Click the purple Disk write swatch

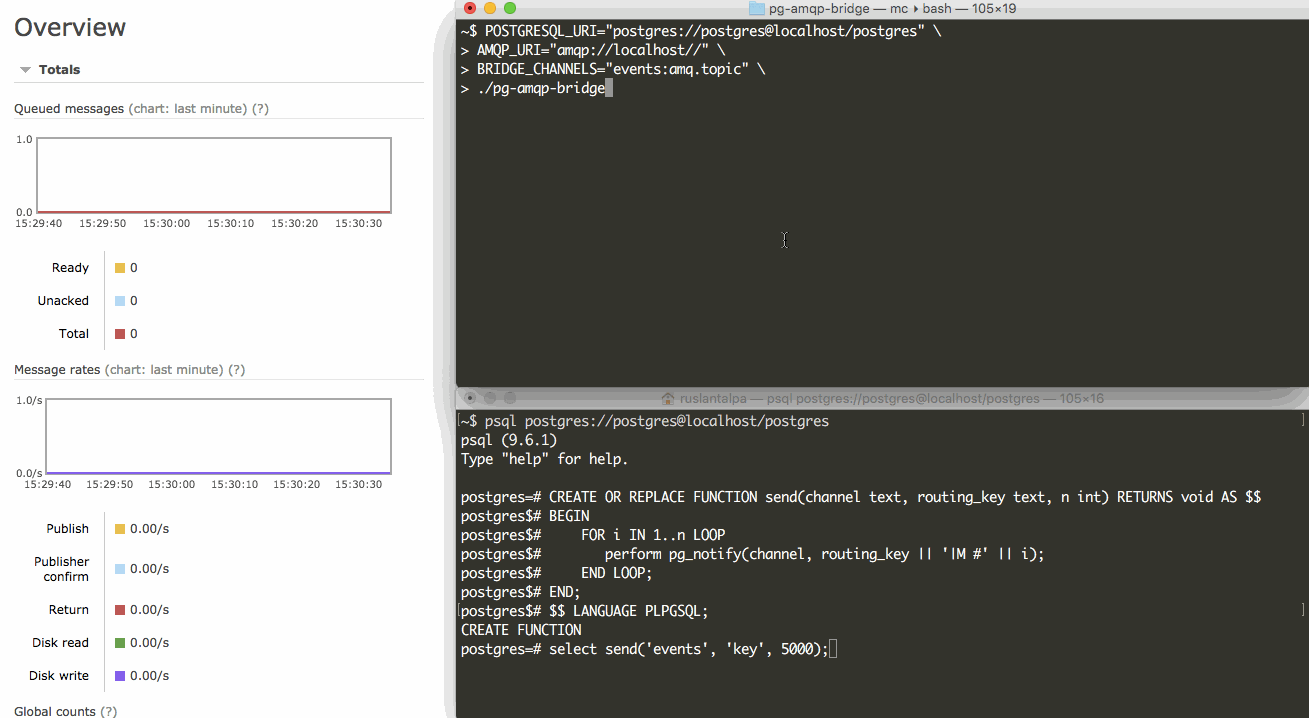(120, 676)
